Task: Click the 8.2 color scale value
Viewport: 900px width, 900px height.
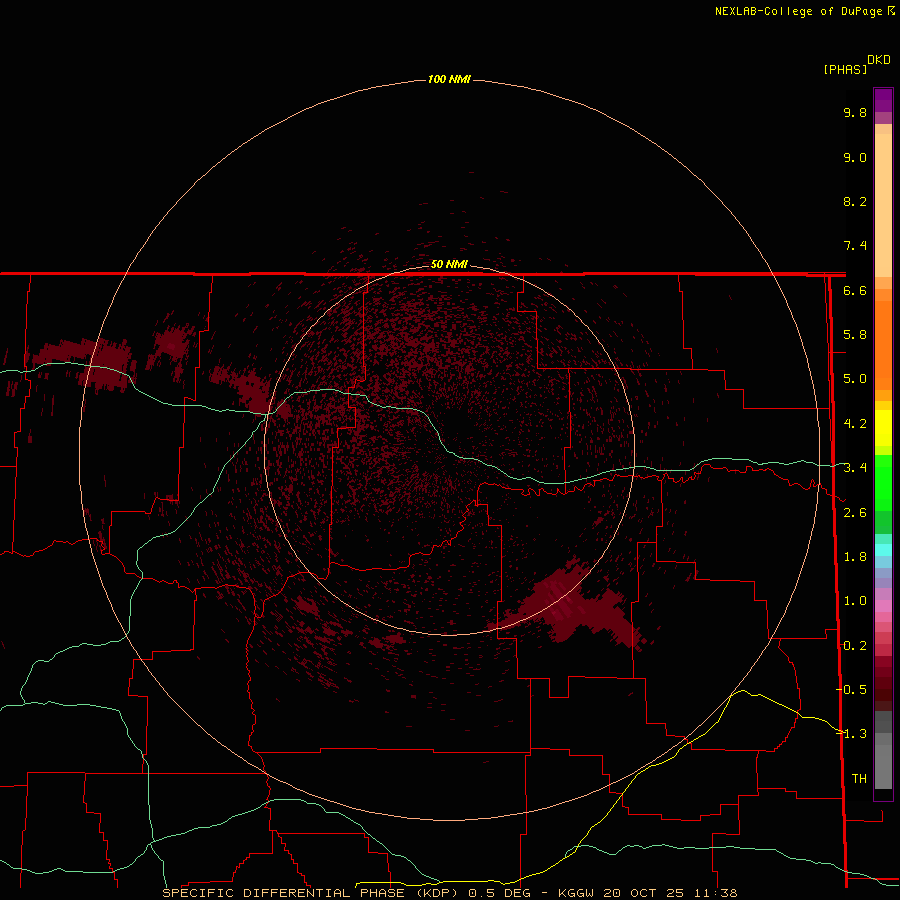Action: pyautogui.click(x=855, y=202)
